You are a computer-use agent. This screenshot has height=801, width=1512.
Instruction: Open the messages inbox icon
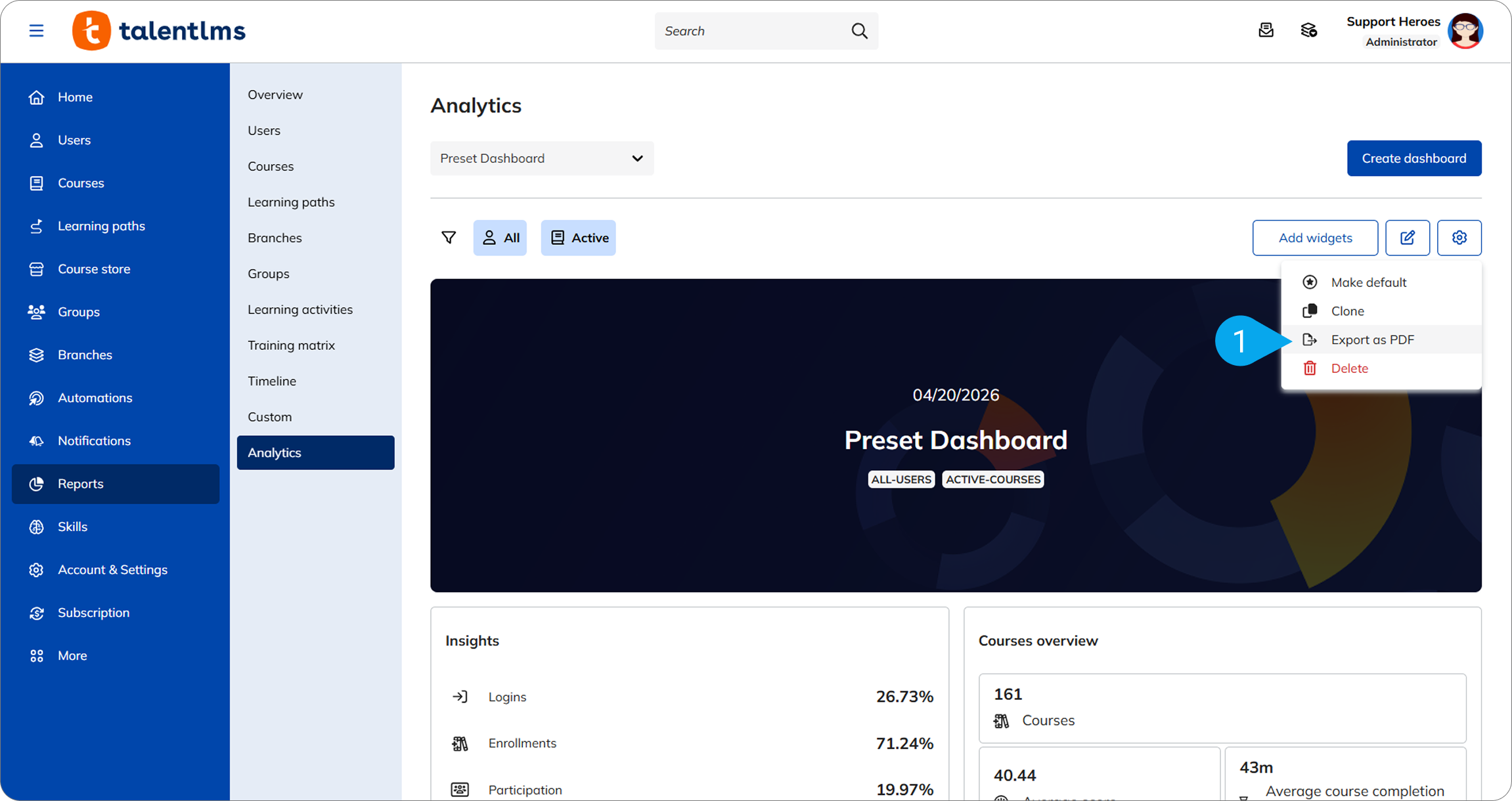point(1266,30)
